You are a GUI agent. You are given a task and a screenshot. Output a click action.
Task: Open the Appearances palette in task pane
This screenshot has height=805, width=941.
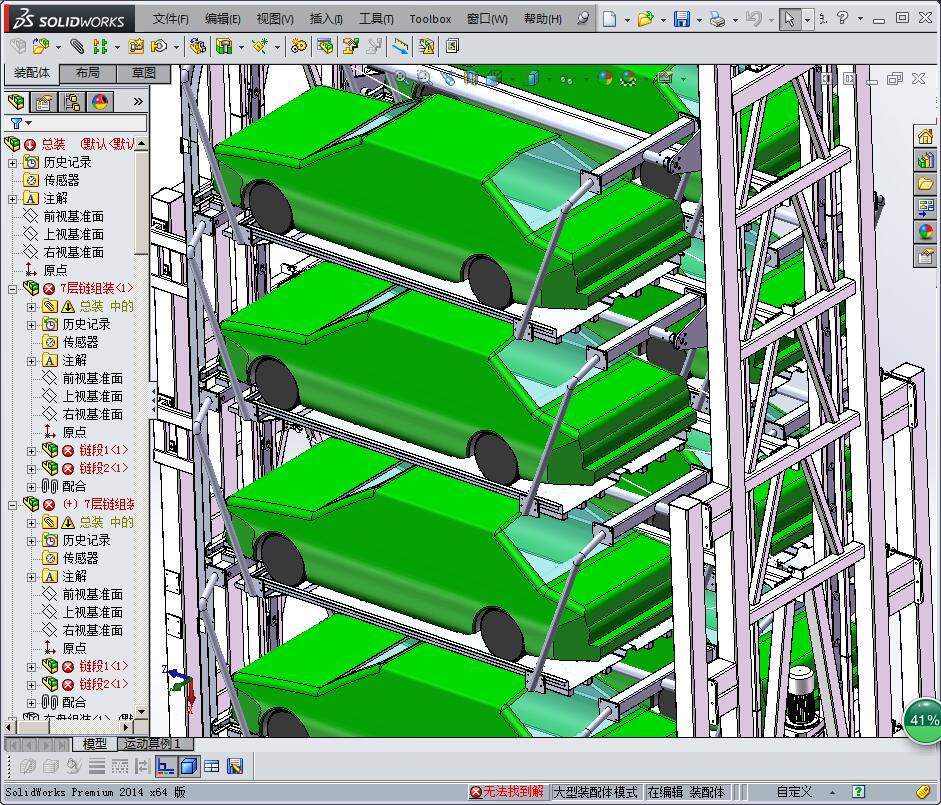925,232
